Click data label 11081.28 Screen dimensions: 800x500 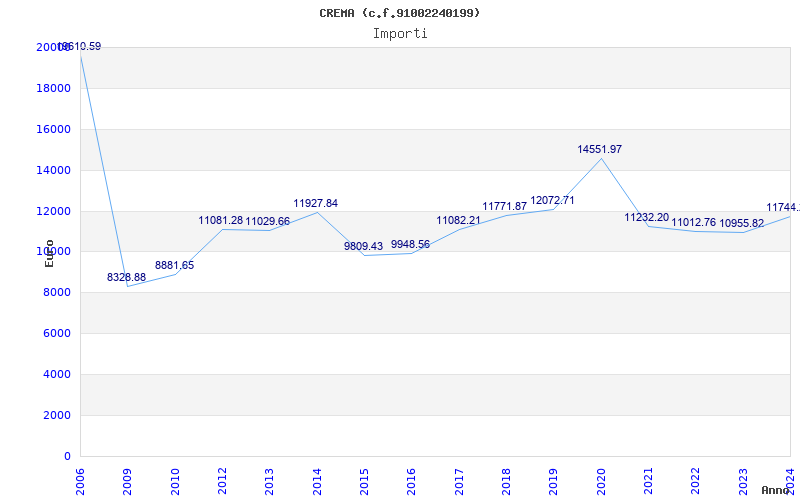click(220, 220)
